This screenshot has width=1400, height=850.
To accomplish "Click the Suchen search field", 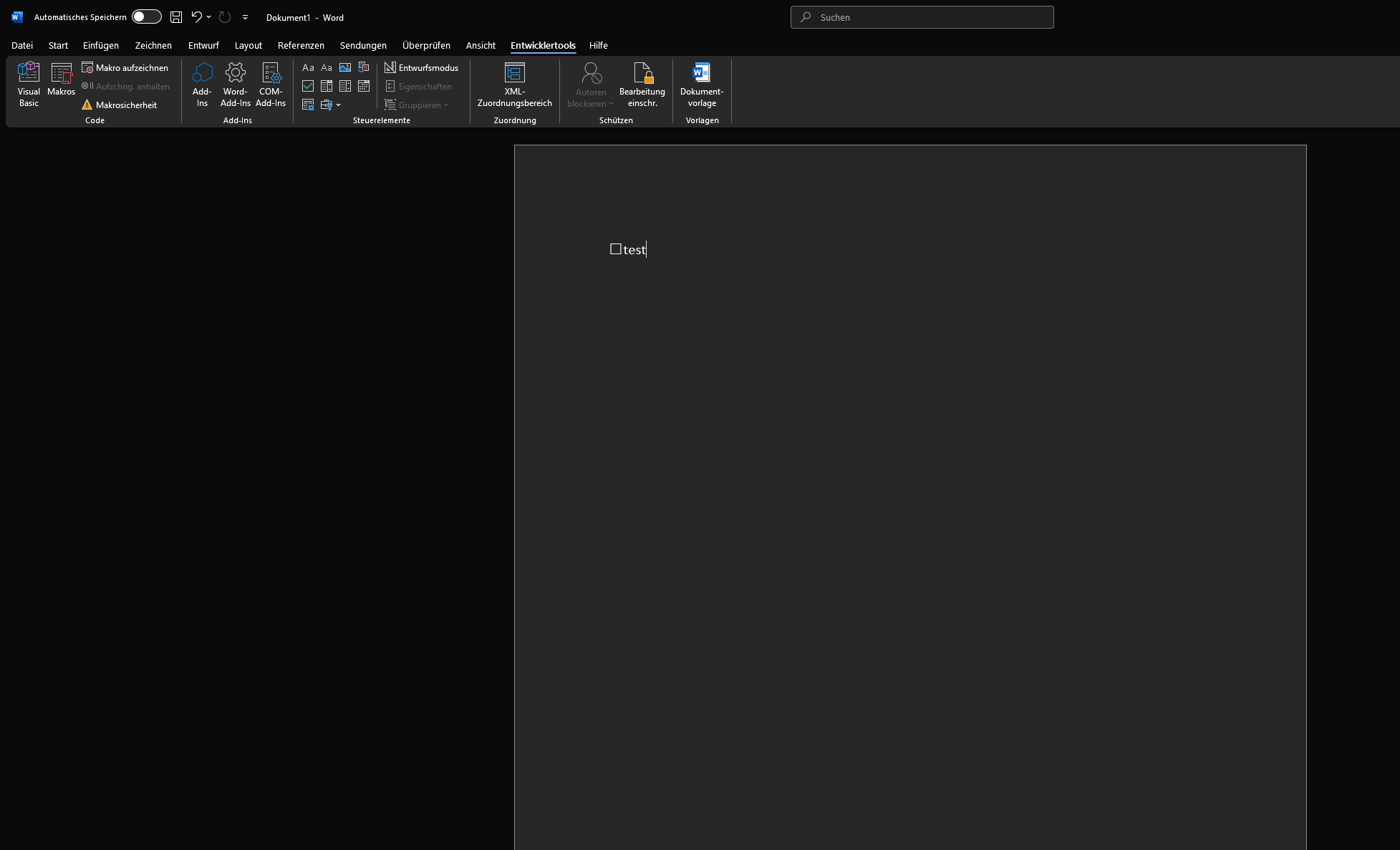I will (922, 17).
